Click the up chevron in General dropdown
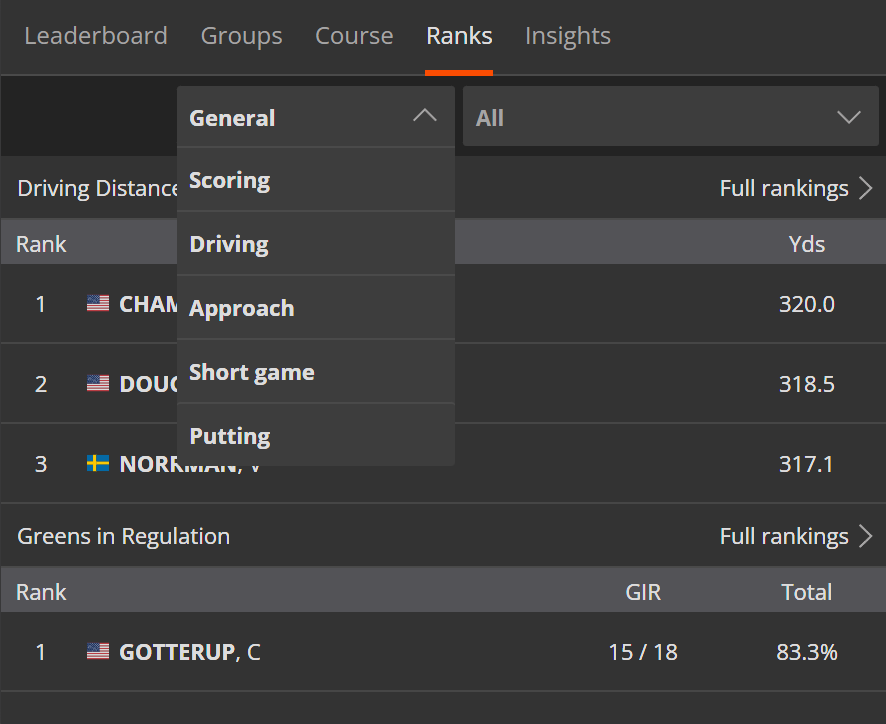The width and height of the screenshot is (886, 724). (425, 116)
